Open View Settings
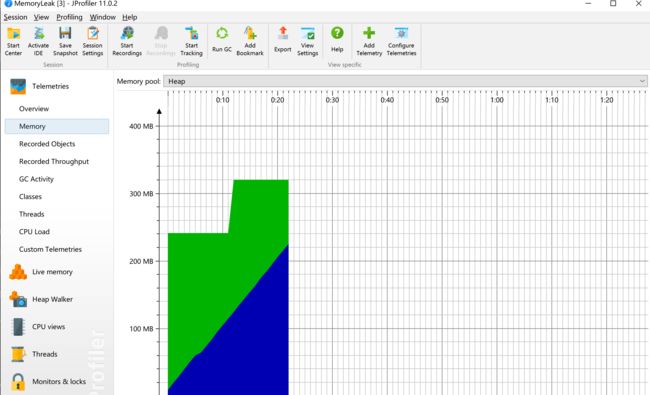Image resolution: width=650 pixels, height=395 pixels. 307,41
